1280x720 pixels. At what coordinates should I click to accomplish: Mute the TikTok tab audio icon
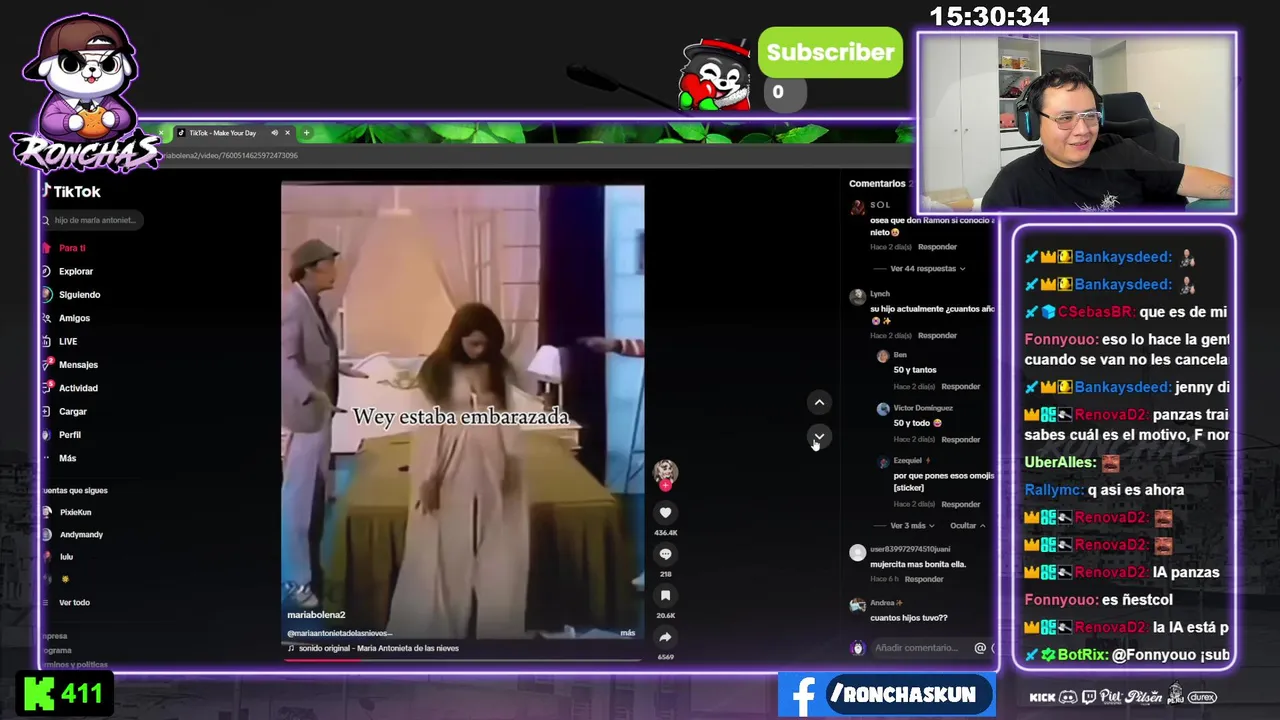[x=274, y=133]
